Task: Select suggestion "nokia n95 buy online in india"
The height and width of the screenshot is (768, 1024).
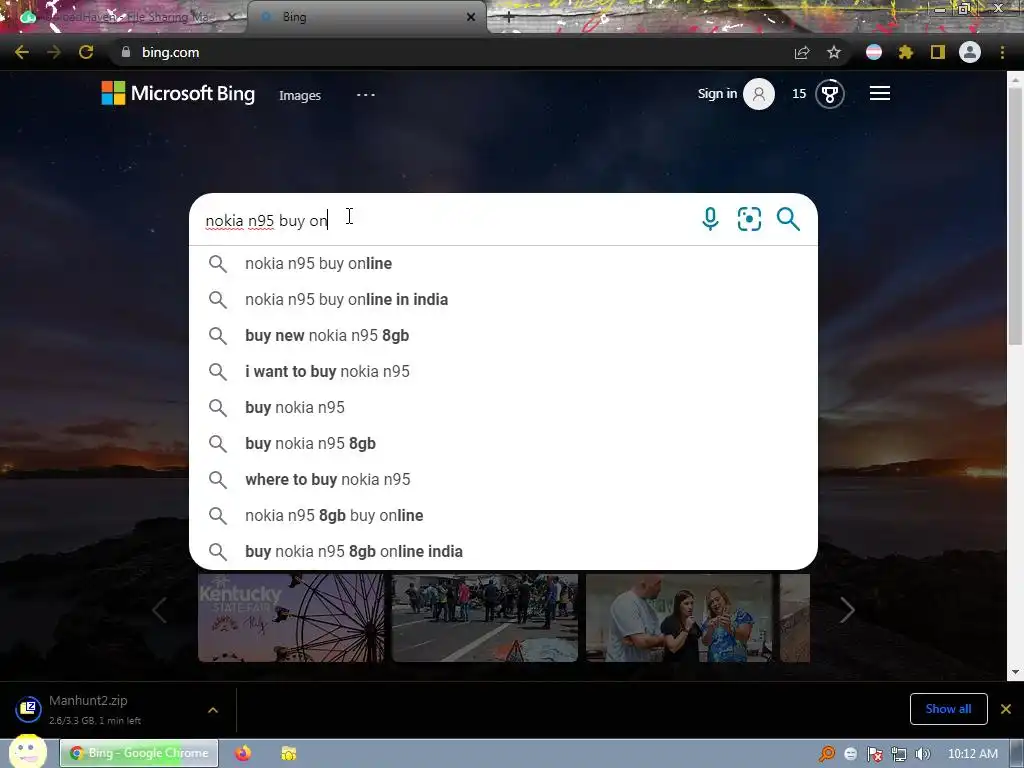Action: (x=503, y=299)
